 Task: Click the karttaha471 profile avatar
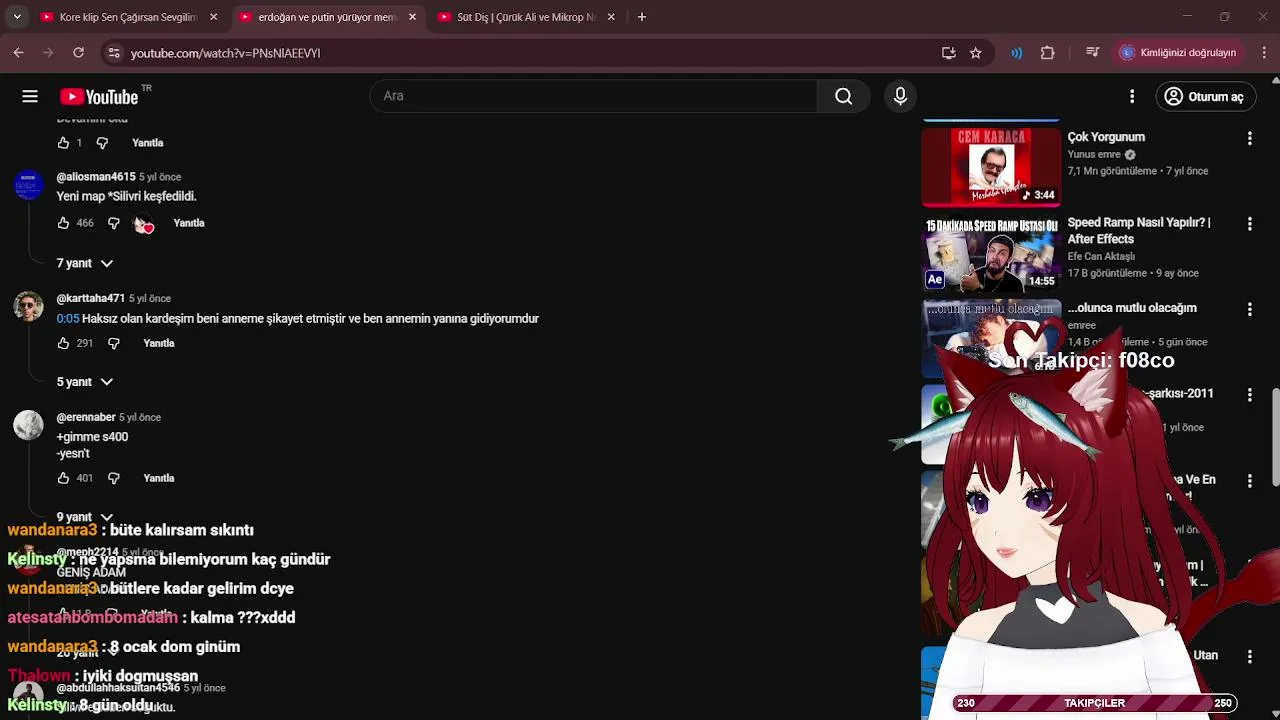pos(28,306)
